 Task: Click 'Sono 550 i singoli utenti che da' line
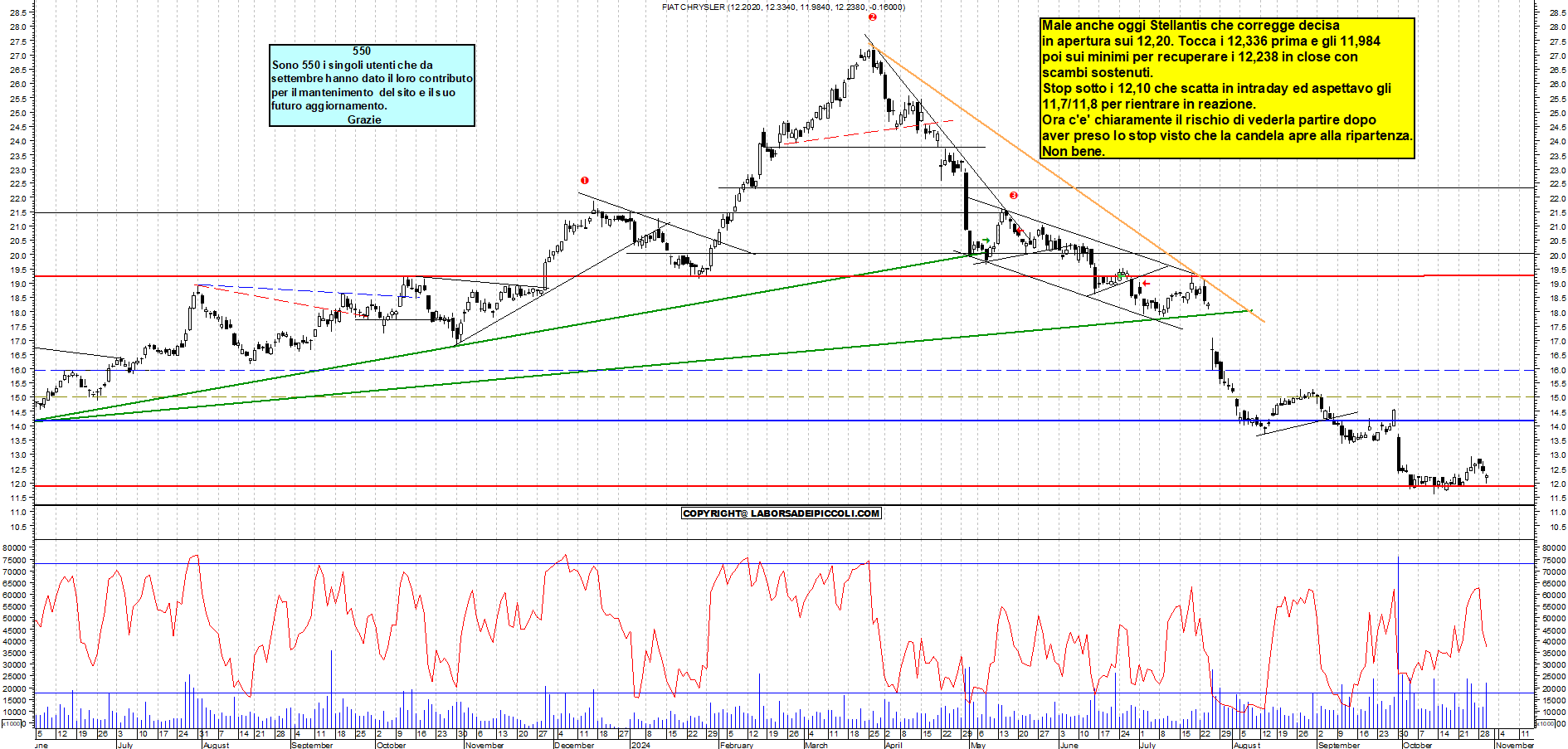pos(353,65)
